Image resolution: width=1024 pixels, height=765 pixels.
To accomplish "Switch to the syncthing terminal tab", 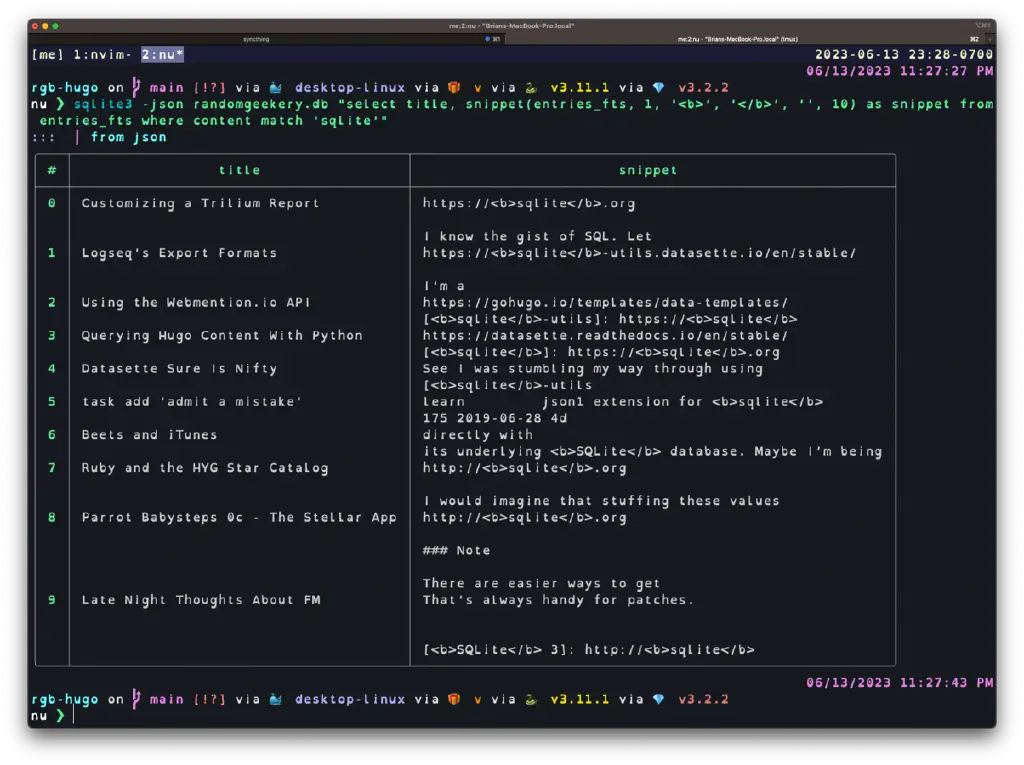I will [x=265, y=39].
